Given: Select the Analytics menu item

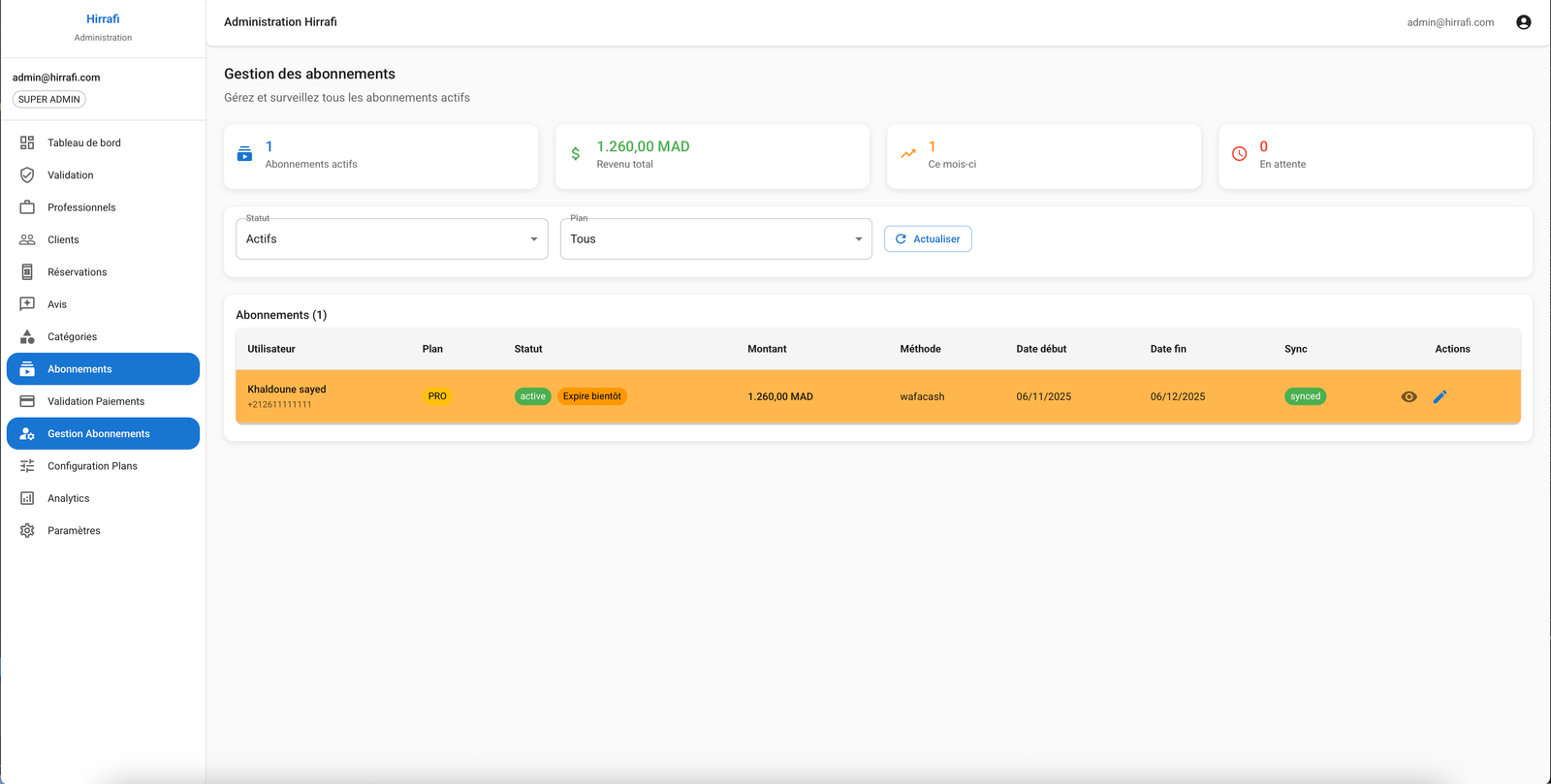Looking at the screenshot, I should [103, 498].
